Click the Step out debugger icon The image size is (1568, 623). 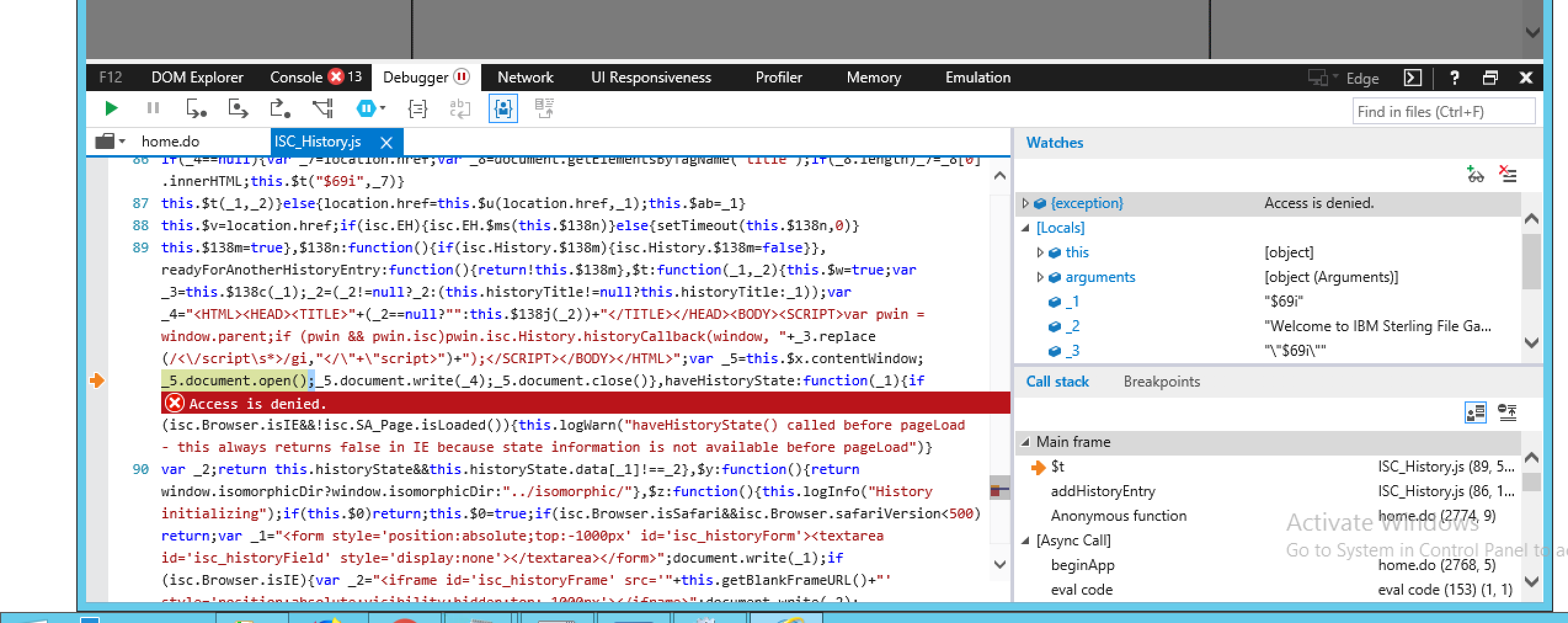click(x=280, y=109)
